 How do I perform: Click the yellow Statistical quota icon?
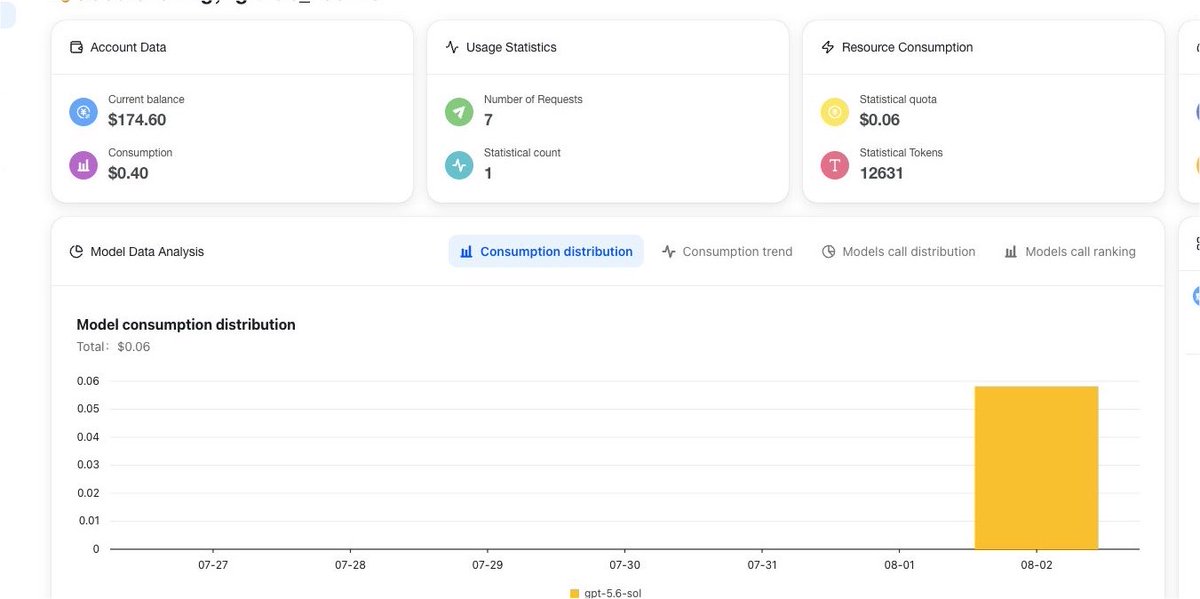[835, 111]
